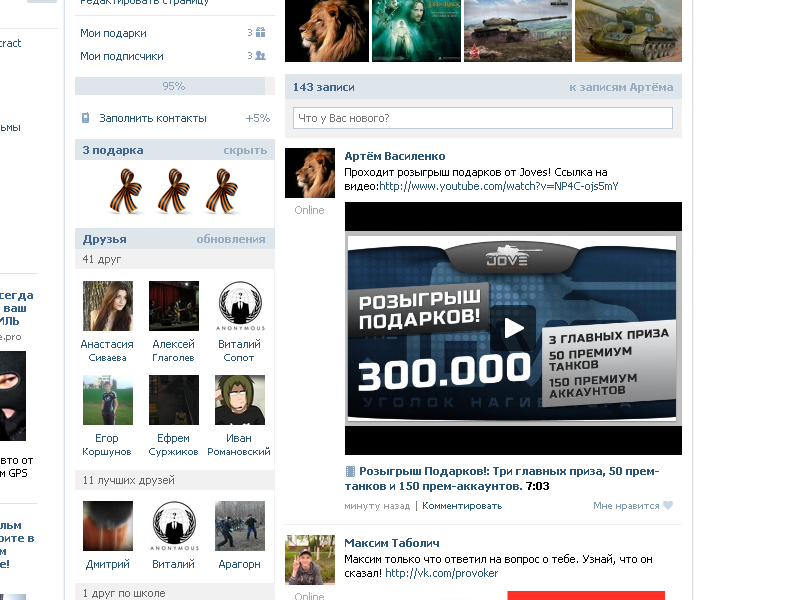Open the third St. George ribbon gift

click(221, 191)
